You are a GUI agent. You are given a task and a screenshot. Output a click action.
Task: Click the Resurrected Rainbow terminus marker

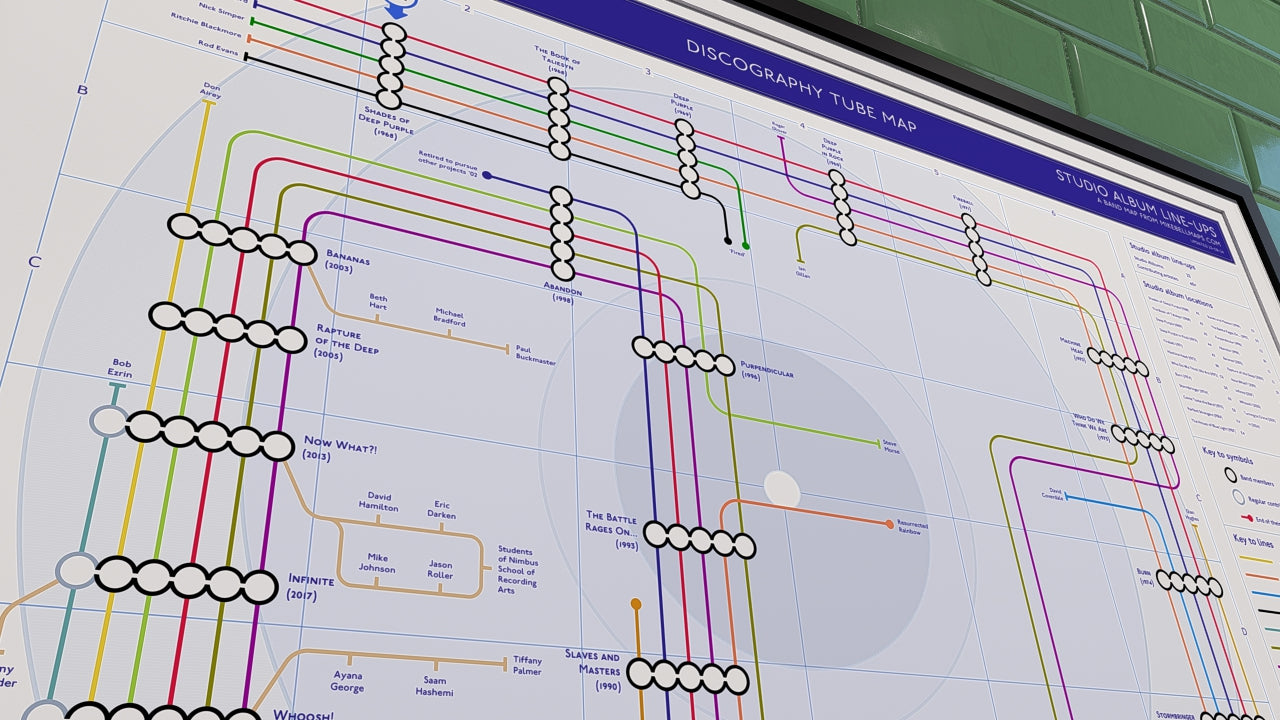890,522
